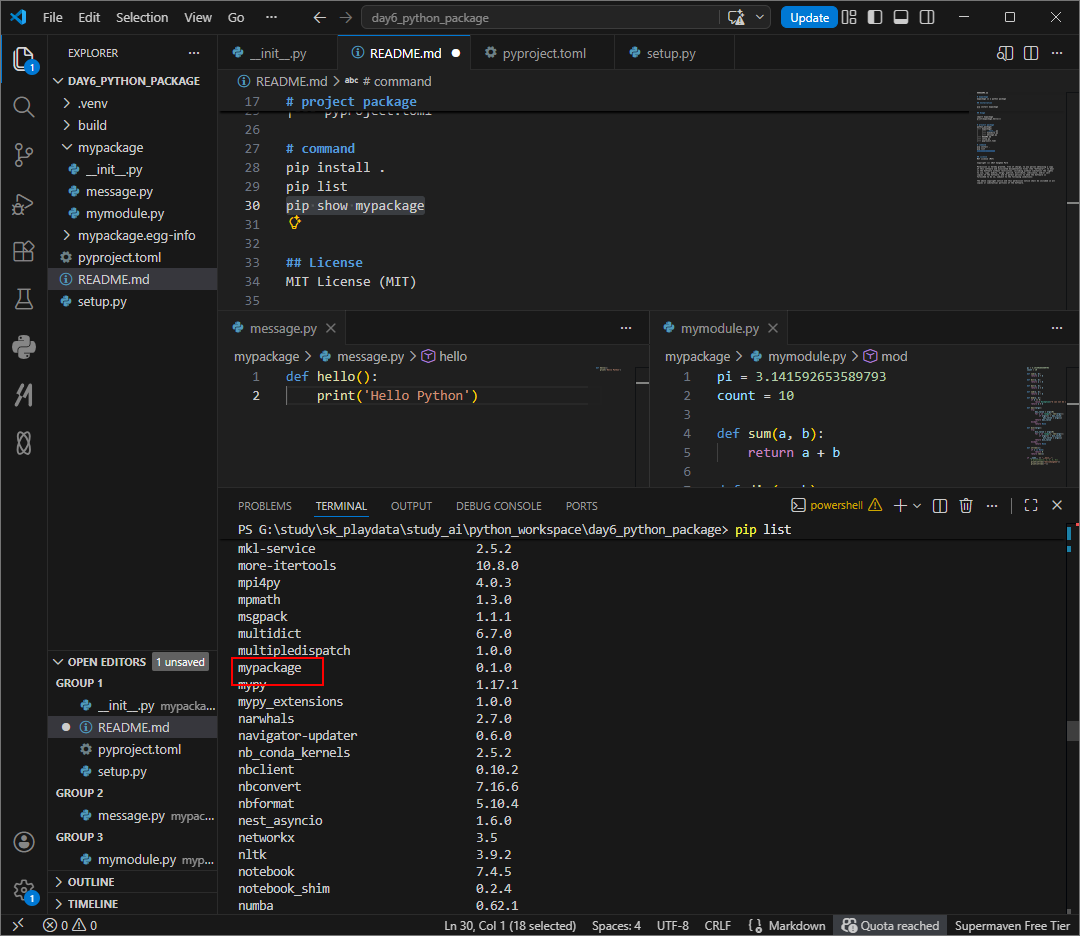
Task: Click the lightbulb code action icon
Action: pos(295,222)
